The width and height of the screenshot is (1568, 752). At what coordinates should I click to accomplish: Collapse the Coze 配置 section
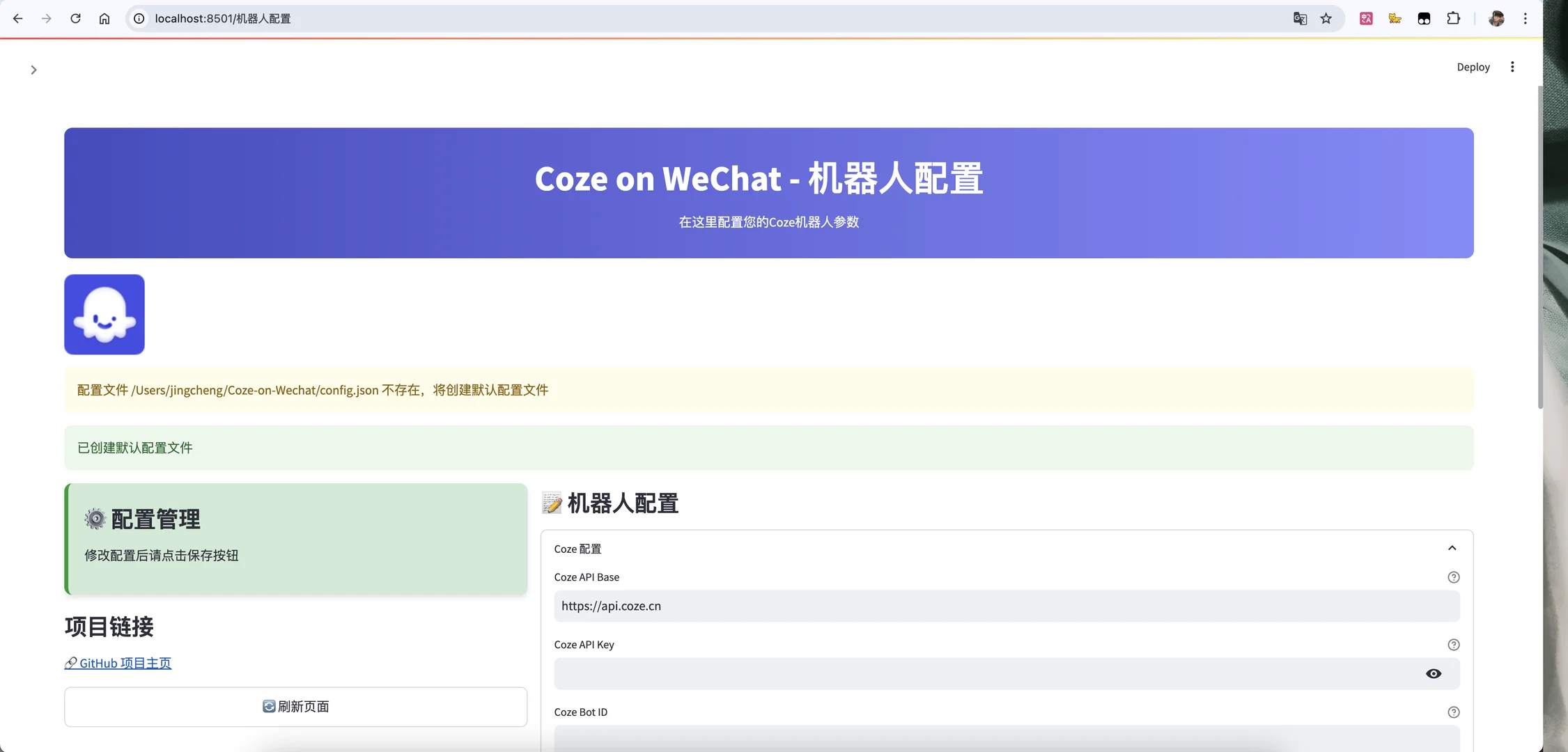(x=1452, y=549)
